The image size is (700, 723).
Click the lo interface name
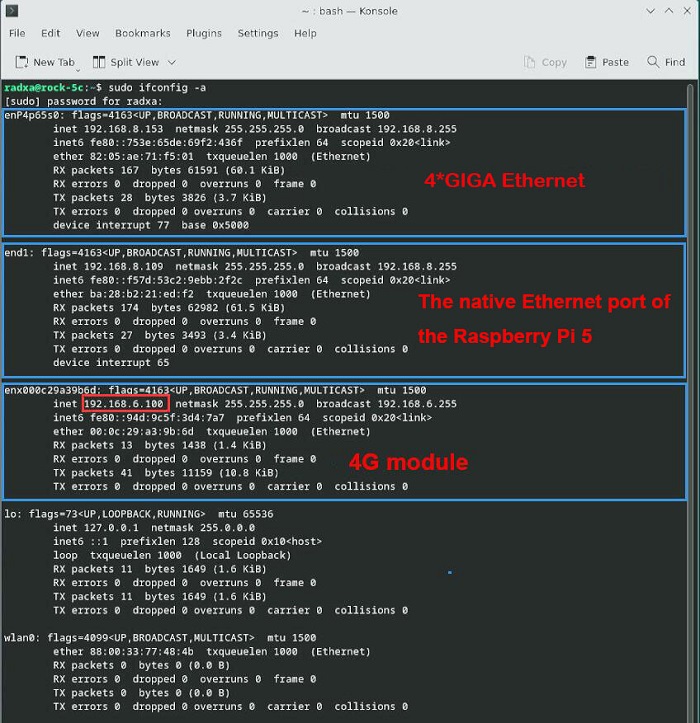[x=10, y=514]
